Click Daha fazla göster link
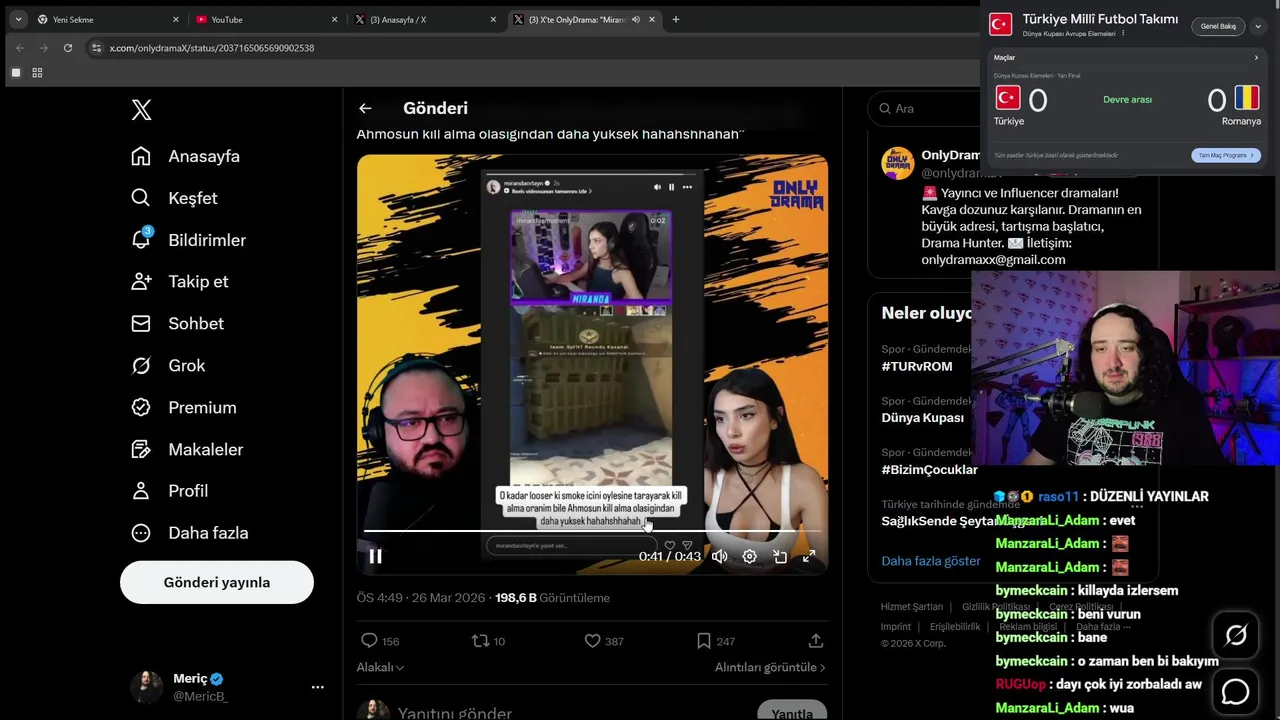Viewport: 1280px width, 720px height. [x=930, y=561]
